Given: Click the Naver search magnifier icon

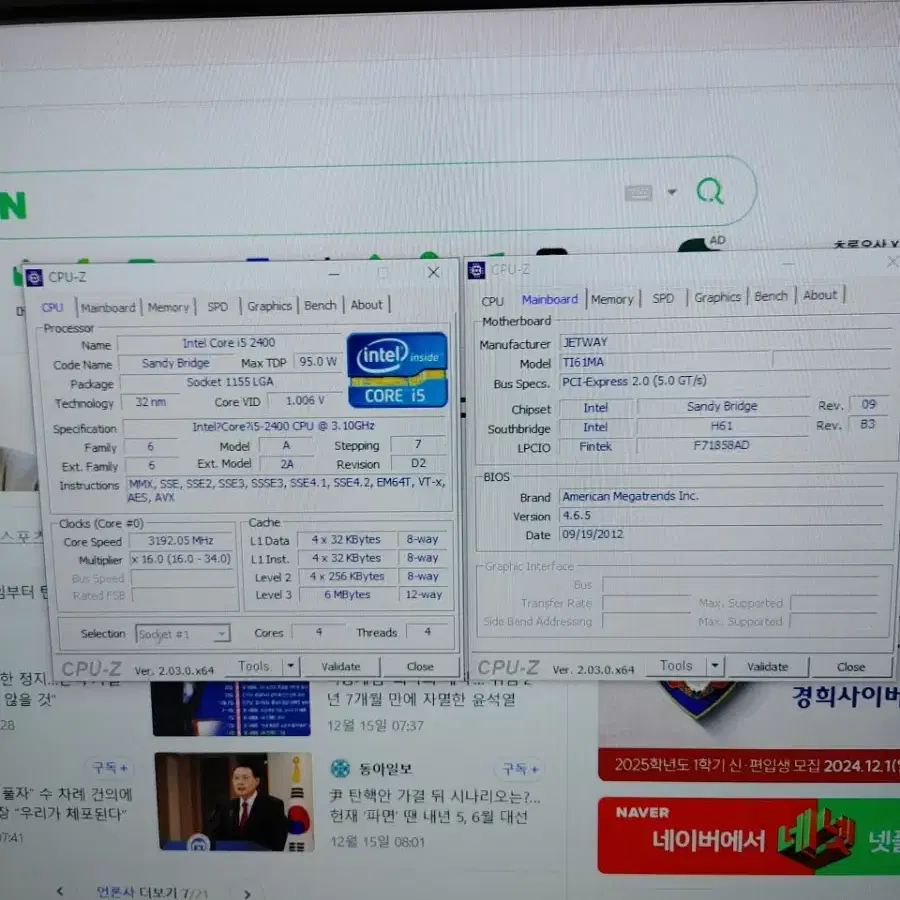Looking at the screenshot, I should click(710, 191).
